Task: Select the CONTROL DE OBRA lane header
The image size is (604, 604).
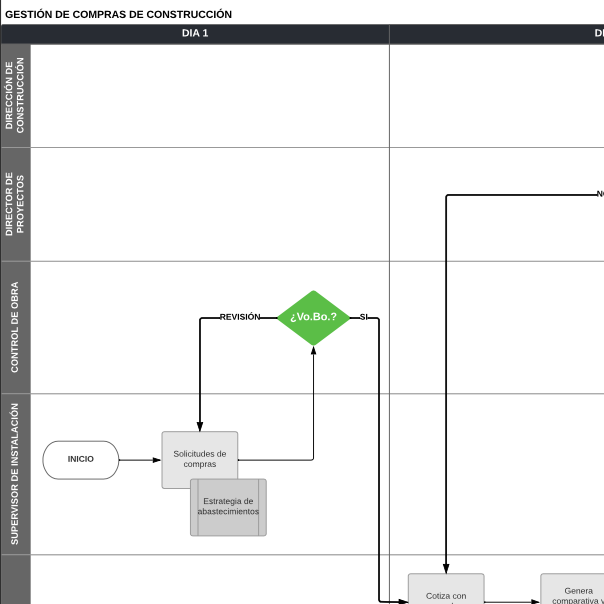Action: click(15, 327)
